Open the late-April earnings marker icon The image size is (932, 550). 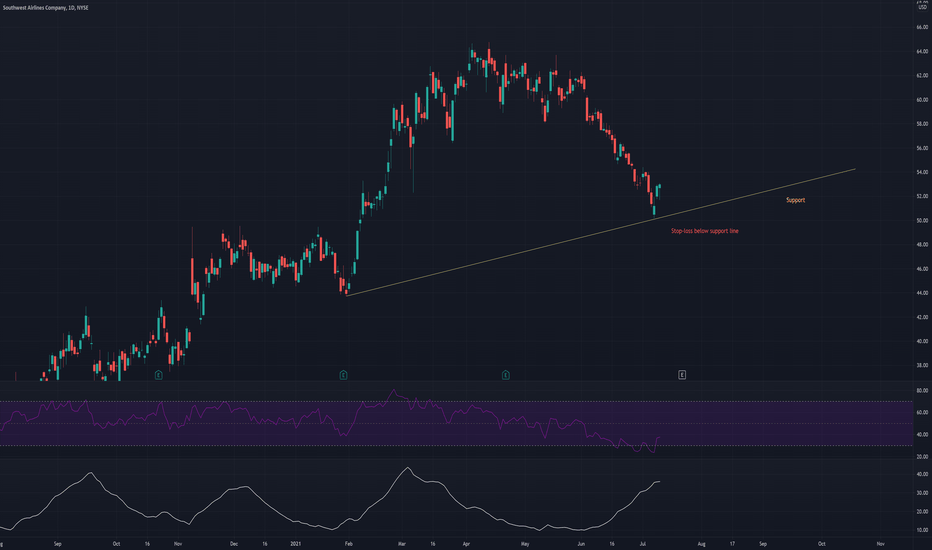click(506, 375)
